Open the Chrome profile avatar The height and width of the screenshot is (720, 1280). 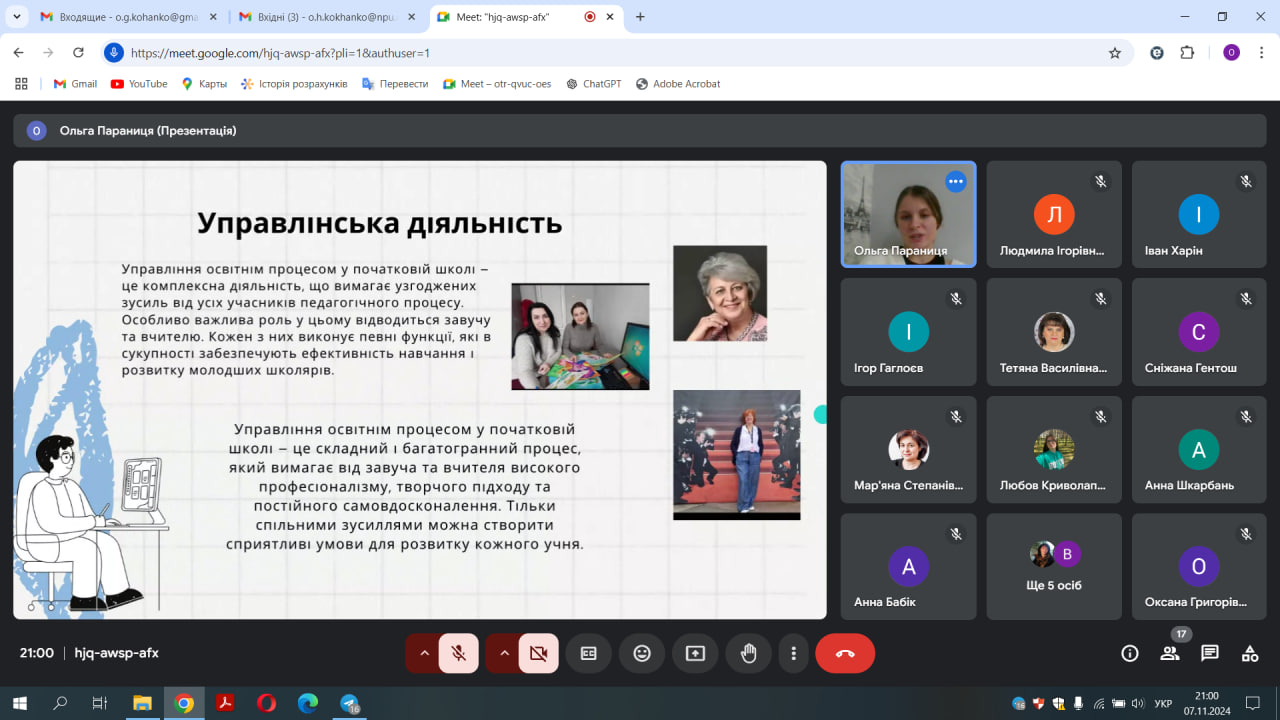point(1231,53)
